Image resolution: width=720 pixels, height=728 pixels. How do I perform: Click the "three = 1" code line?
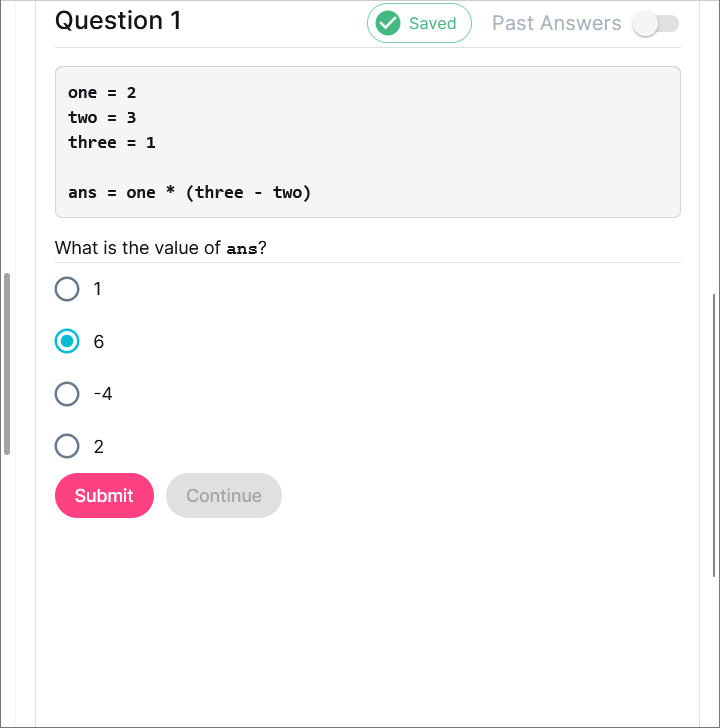click(x=112, y=142)
